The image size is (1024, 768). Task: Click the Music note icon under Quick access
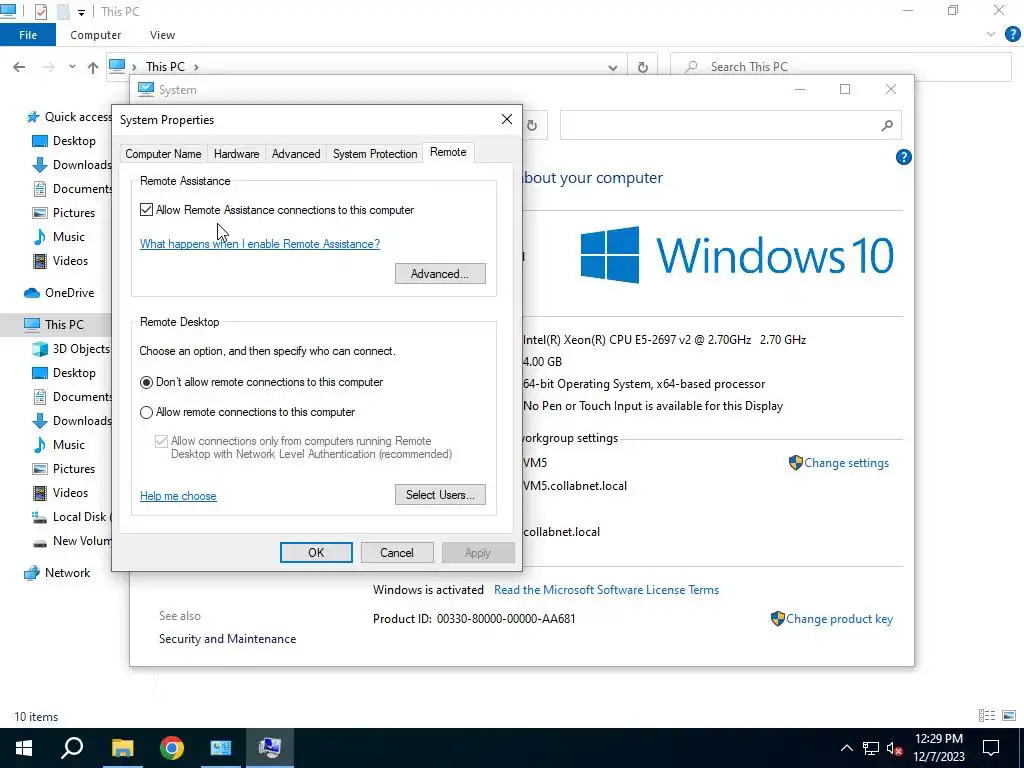click(x=40, y=236)
